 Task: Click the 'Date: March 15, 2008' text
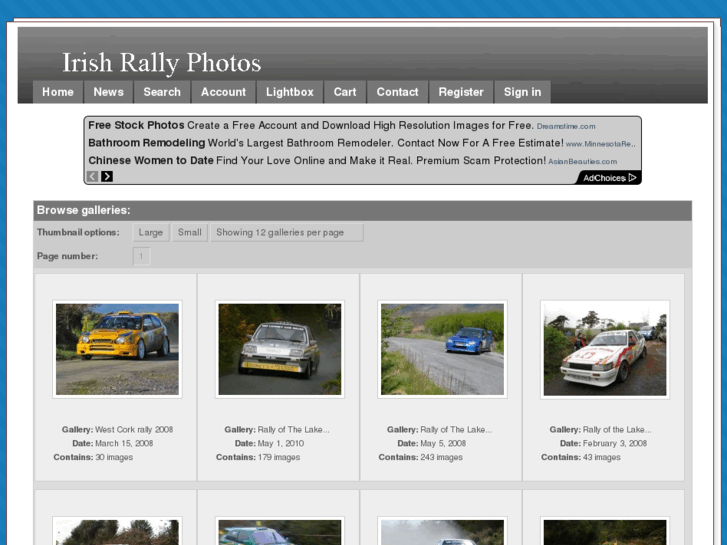click(x=113, y=443)
